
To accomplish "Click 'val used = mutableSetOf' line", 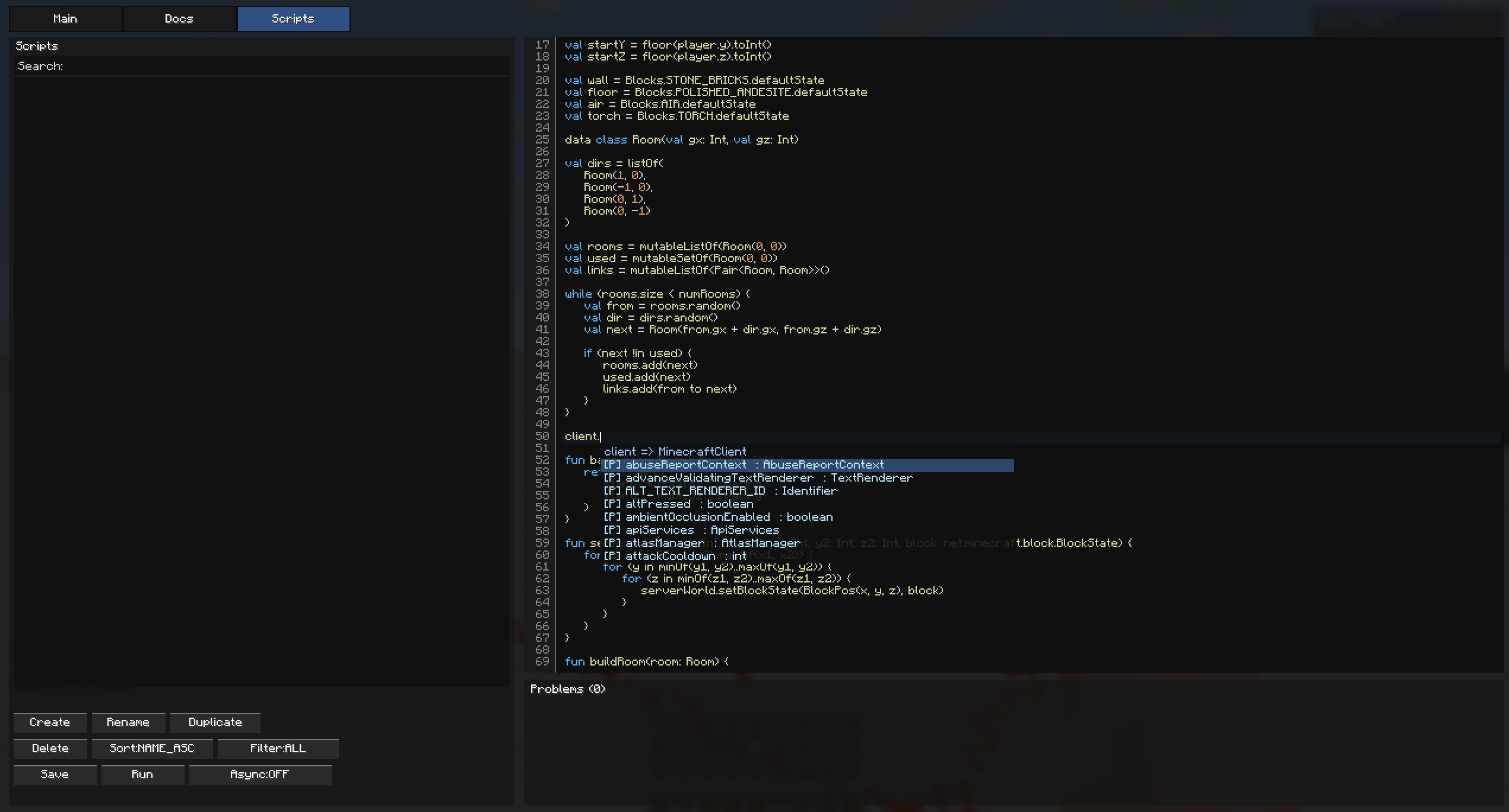I will [671, 259].
